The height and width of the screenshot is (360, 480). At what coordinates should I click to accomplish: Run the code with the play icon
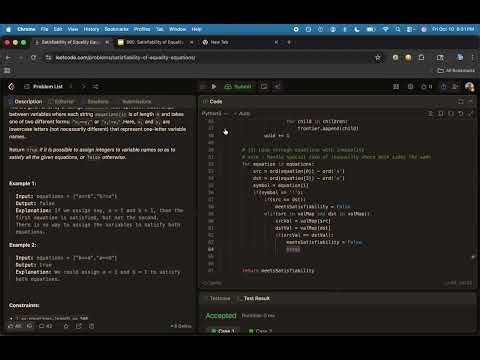point(214,87)
